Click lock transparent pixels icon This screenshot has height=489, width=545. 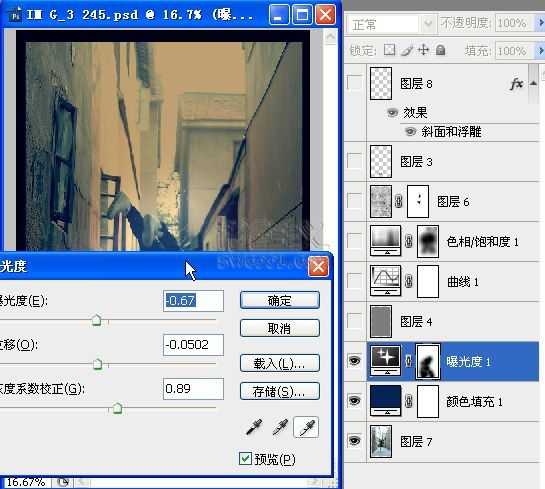[x=390, y=50]
